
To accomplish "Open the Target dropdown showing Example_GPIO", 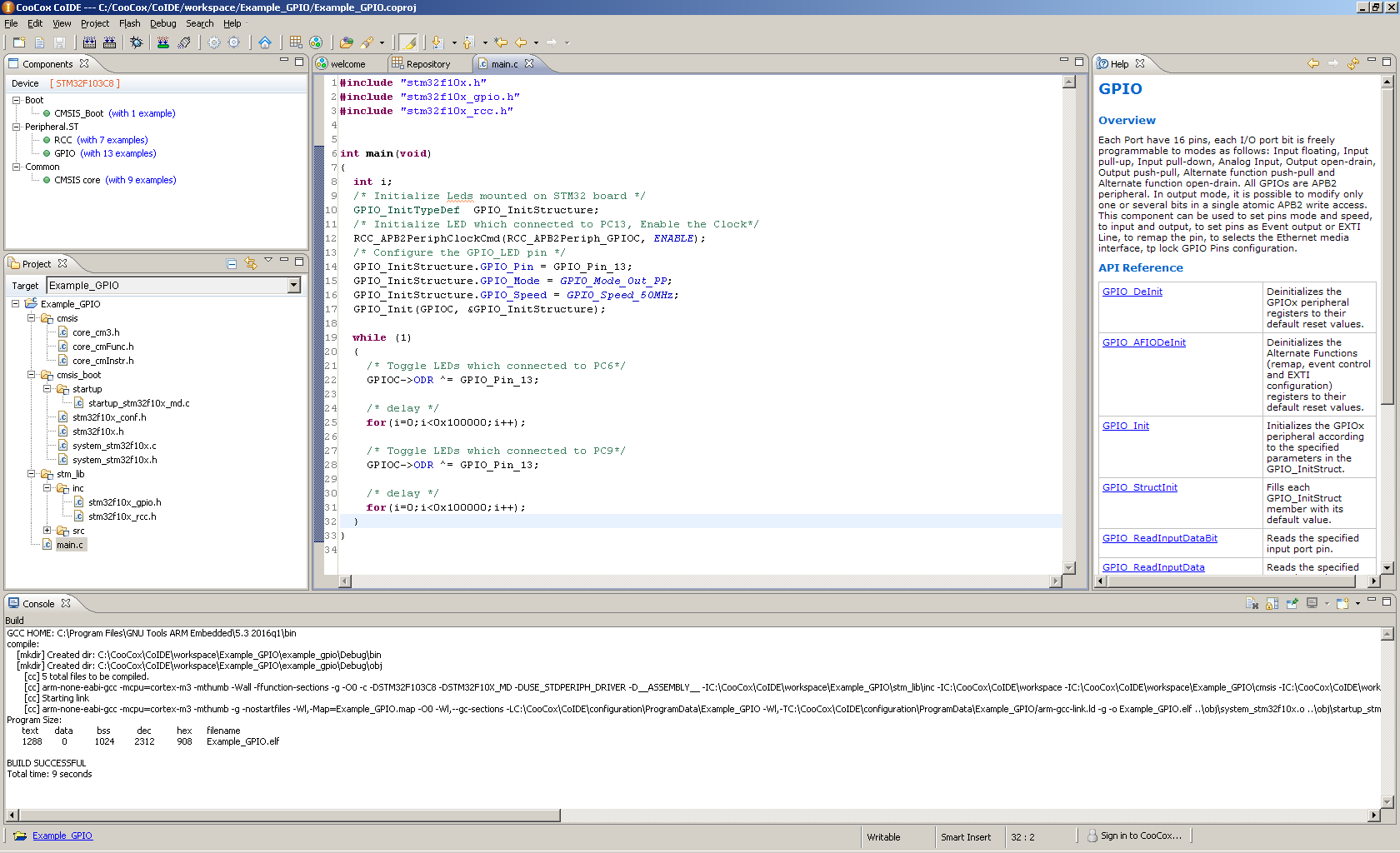I will click(x=293, y=286).
